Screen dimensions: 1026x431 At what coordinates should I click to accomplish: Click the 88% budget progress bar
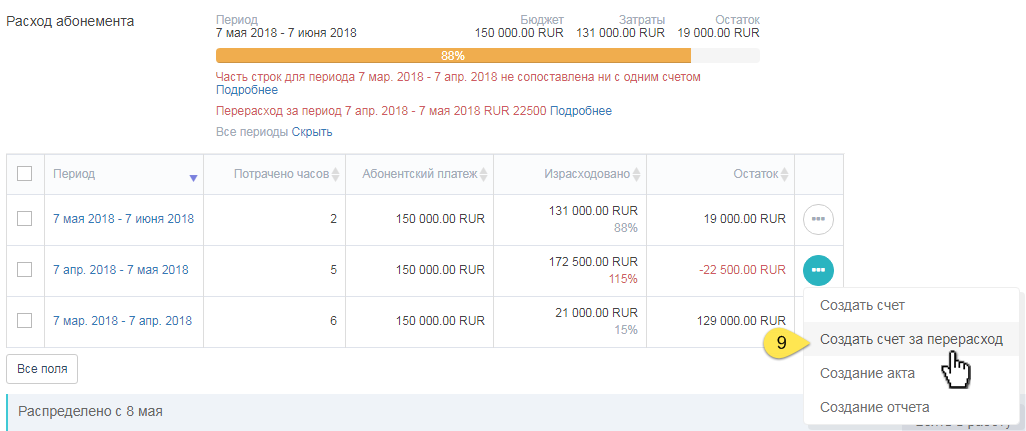[453, 56]
